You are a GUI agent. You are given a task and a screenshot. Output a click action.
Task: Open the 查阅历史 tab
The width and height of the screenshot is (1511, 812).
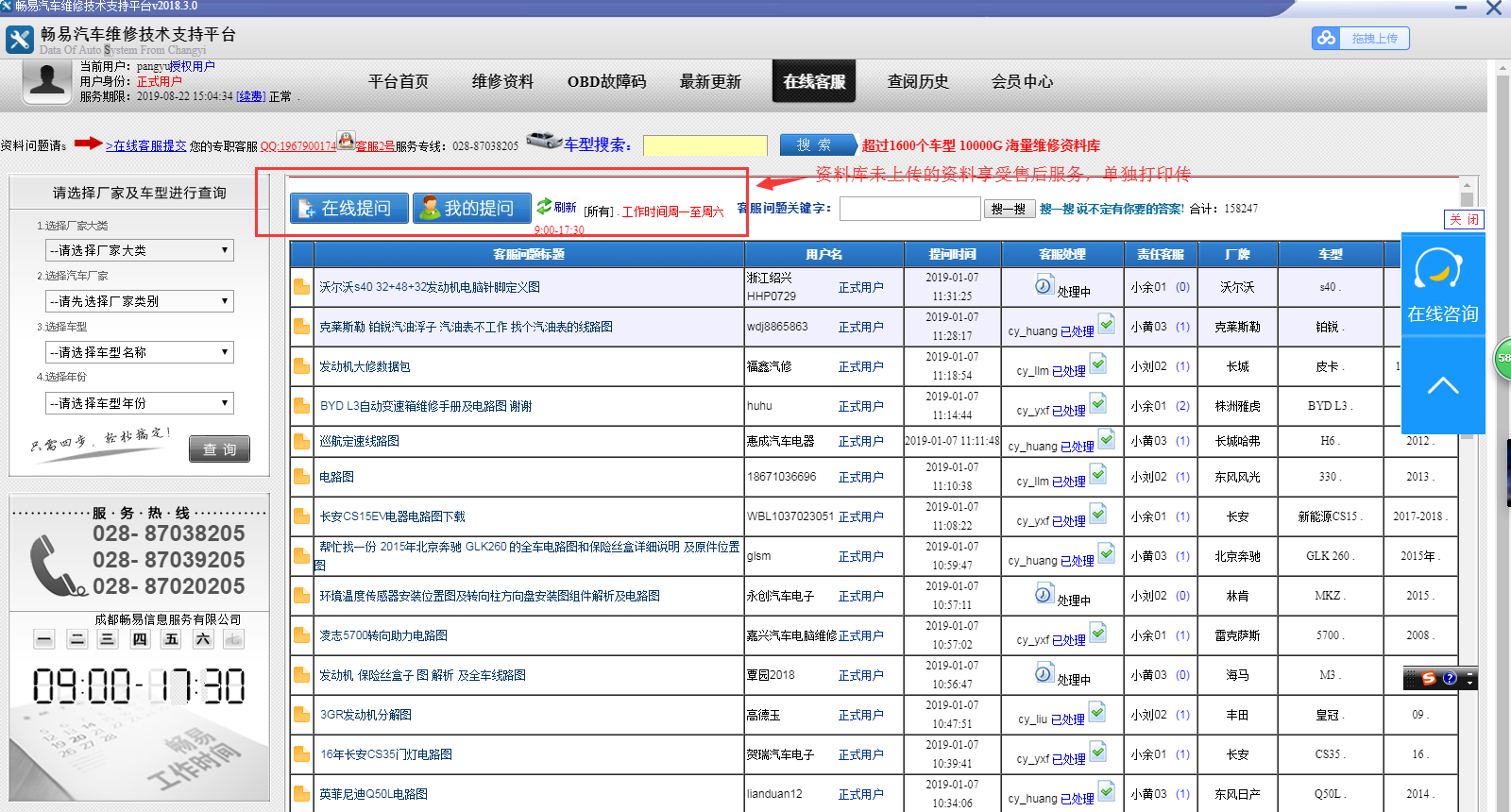point(918,82)
